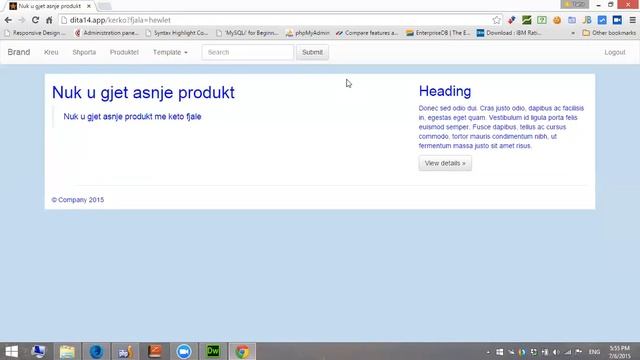
Task: Open Dreamweaver from the taskbar
Action: pyautogui.click(x=213, y=351)
